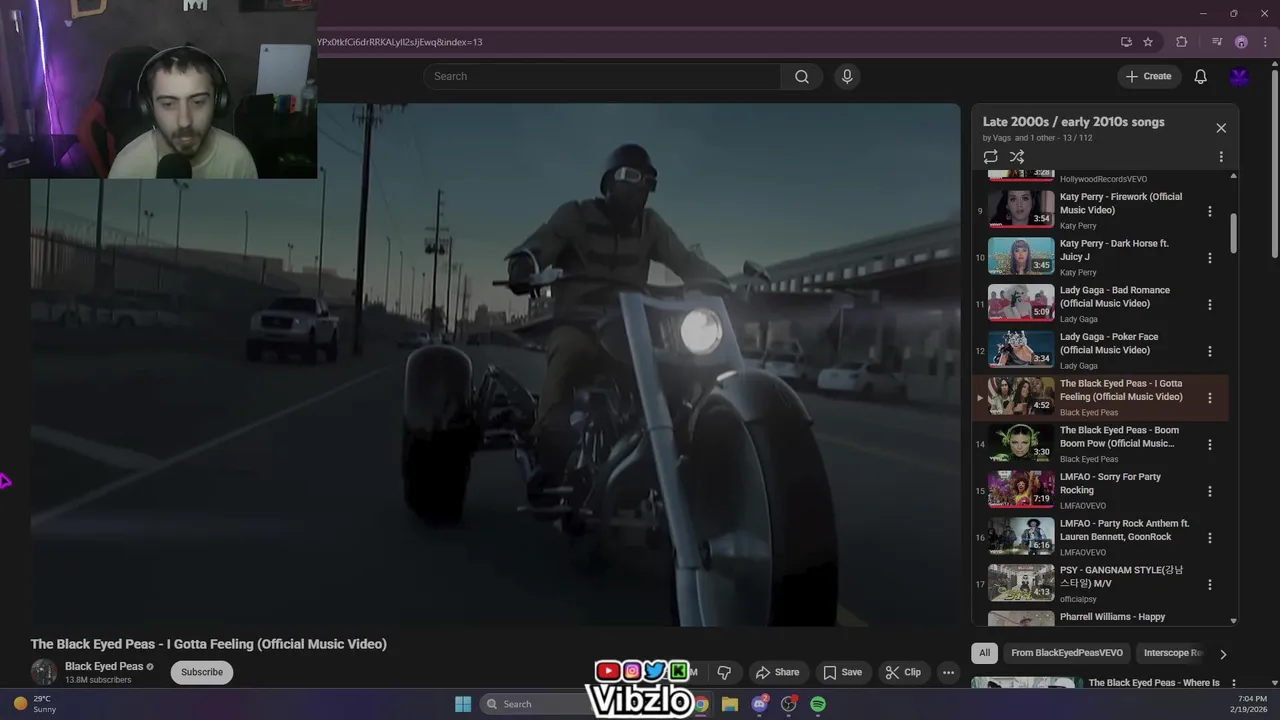Clip the video with scissors button
The width and height of the screenshot is (1280, 720).
(903, 672)
